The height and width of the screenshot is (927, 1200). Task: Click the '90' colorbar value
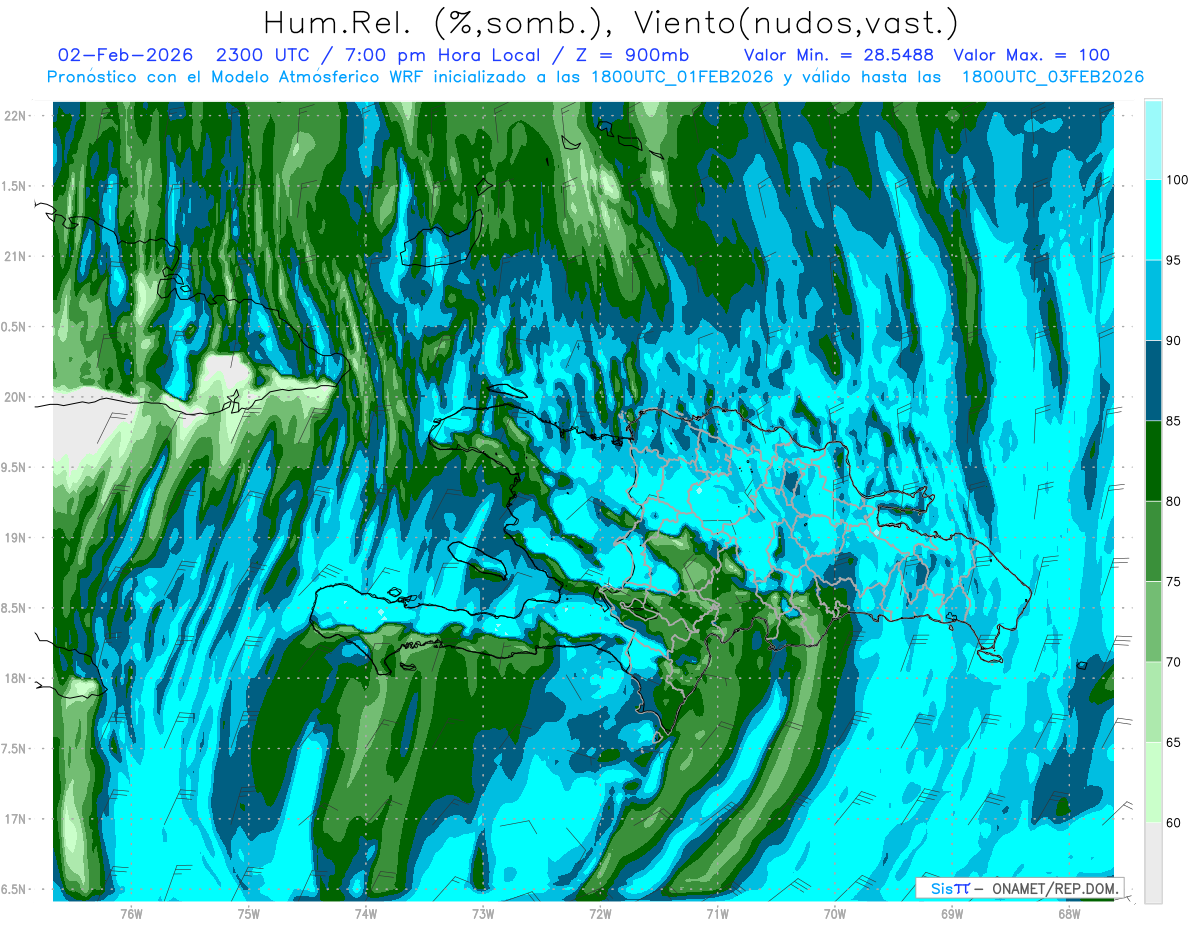1173,341
